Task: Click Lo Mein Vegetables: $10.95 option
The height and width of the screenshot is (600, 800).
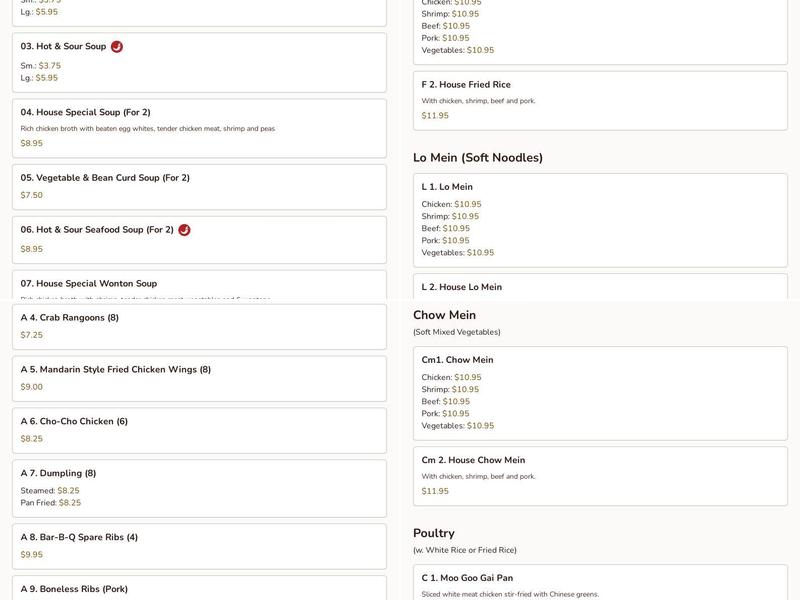Action: coord(458,253)
